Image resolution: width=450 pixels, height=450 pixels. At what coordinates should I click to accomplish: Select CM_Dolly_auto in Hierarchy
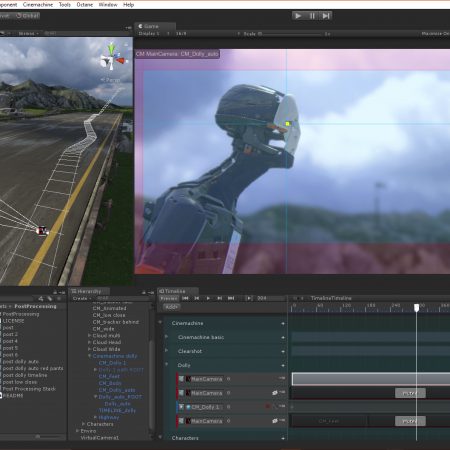(x=117, y=390)
